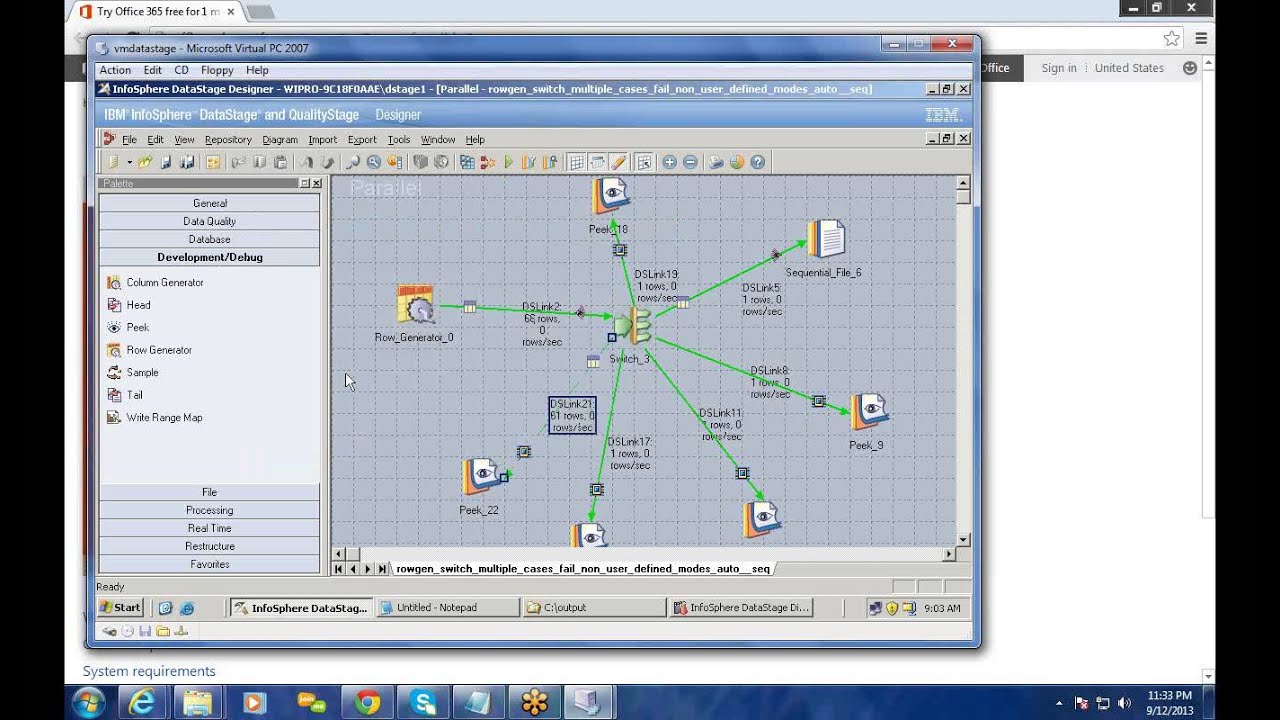Click the Windows XP Start button
The width and height of the screenshot is (1280, 720).
(x=120, y=607)
